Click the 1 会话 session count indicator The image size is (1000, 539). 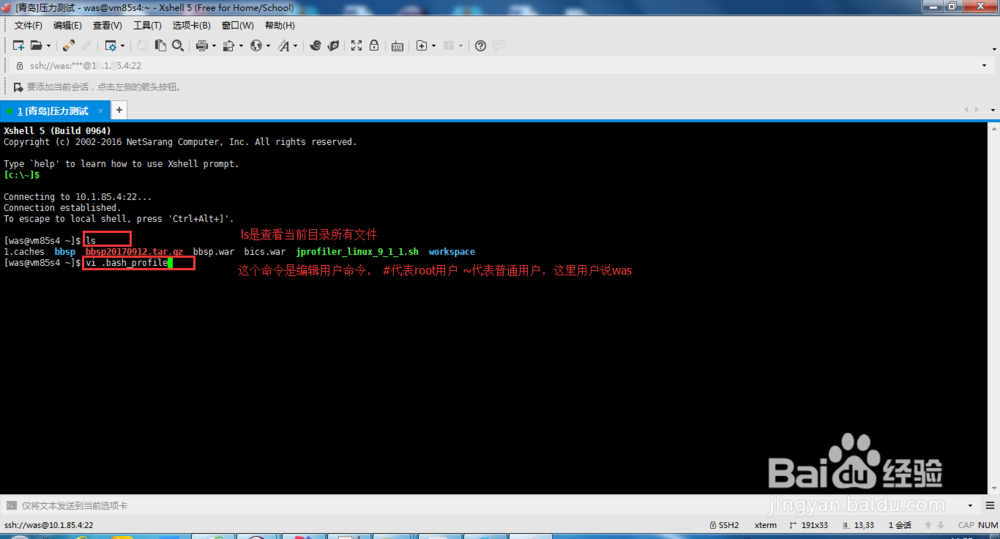(x=900, y=525)
